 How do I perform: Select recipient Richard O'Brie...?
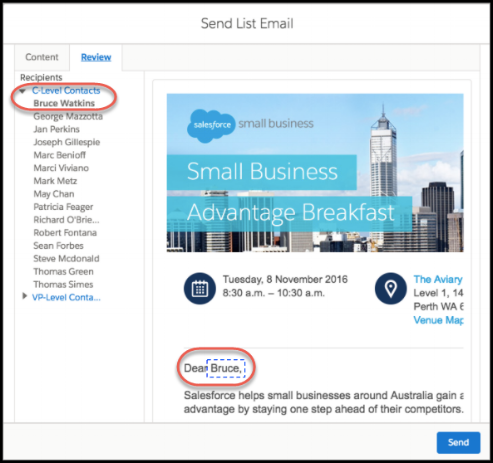(66, 220)
